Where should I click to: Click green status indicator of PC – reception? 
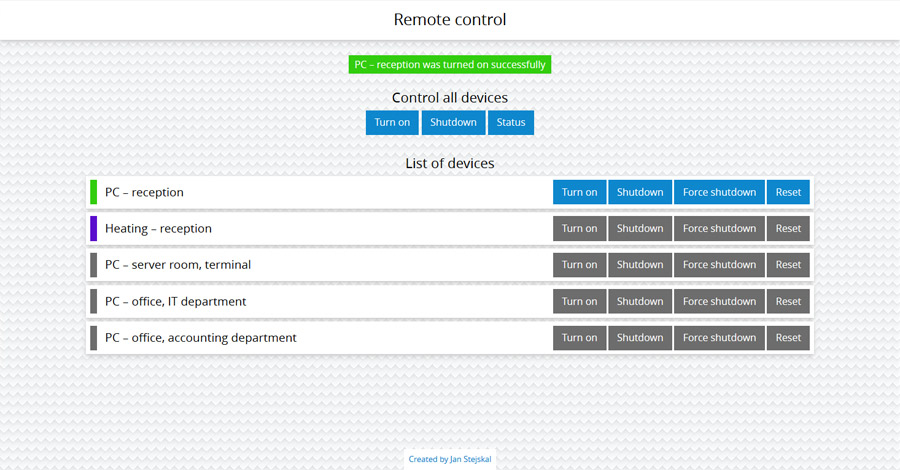click(94, 192)
